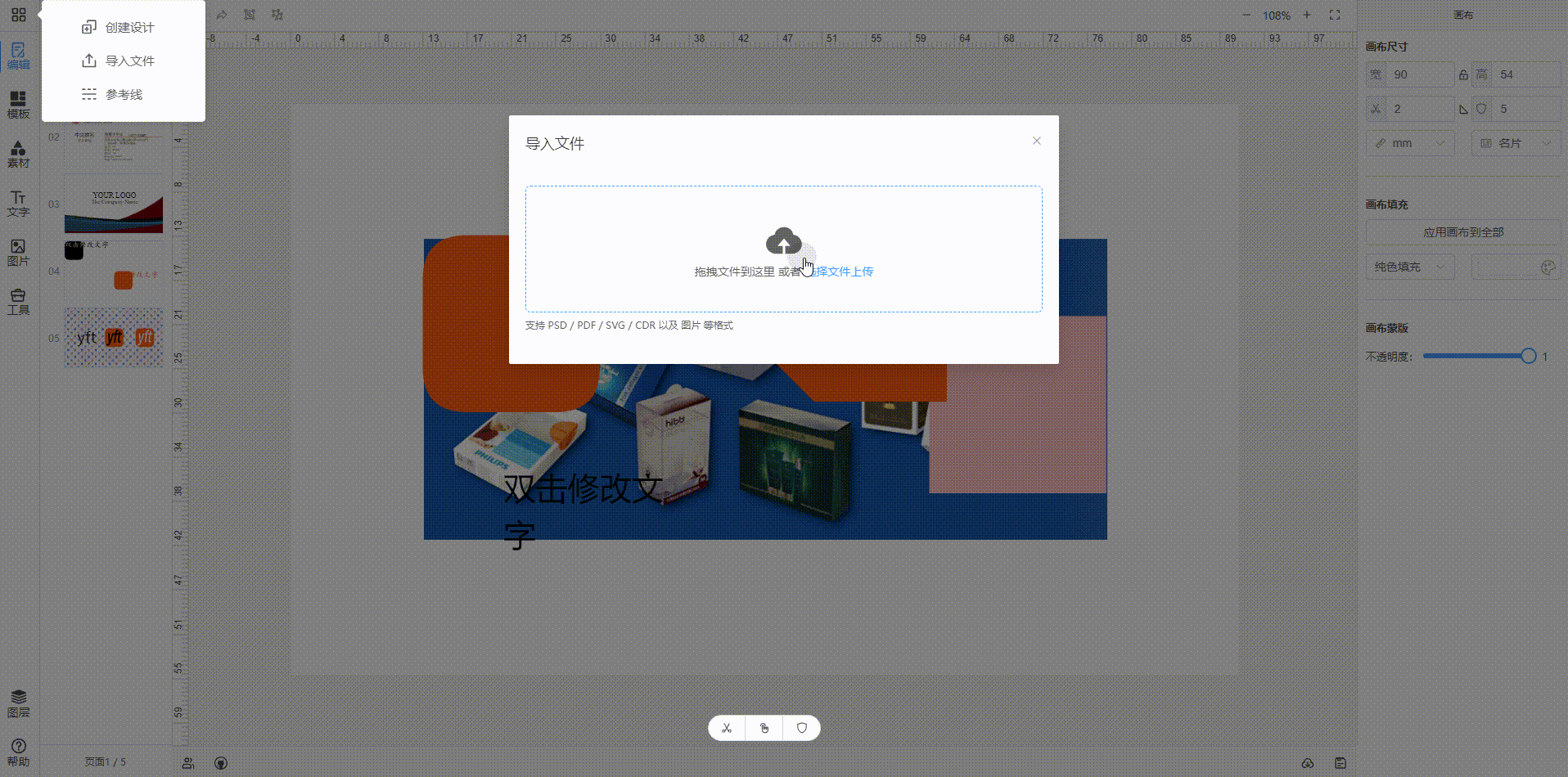Screen dimensions: 1568x777
Task: Open the 图片 images sidebar panel
Action: click(18, 252)
